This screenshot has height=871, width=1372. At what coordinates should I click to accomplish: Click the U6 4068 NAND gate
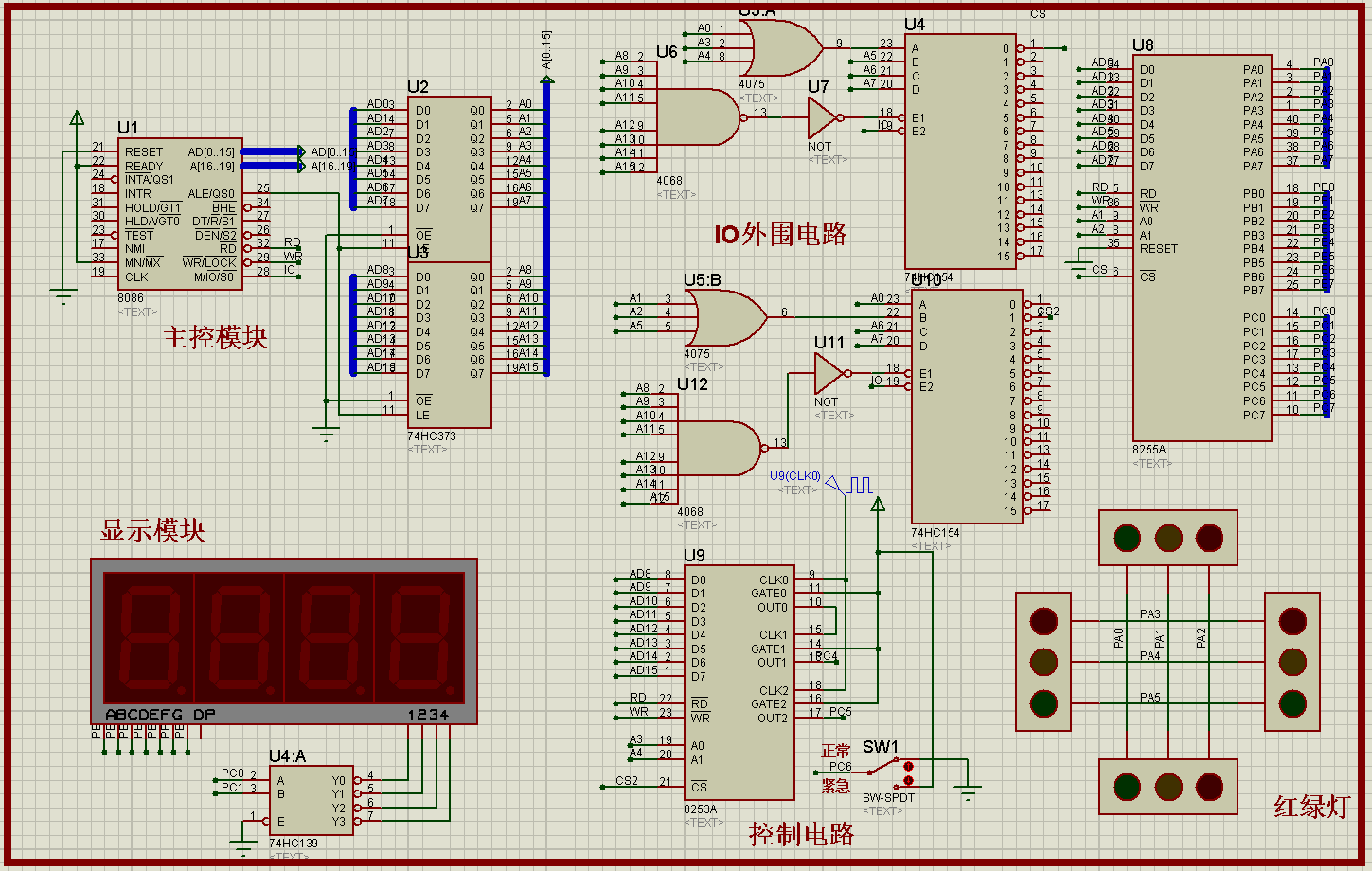(699, 117)
